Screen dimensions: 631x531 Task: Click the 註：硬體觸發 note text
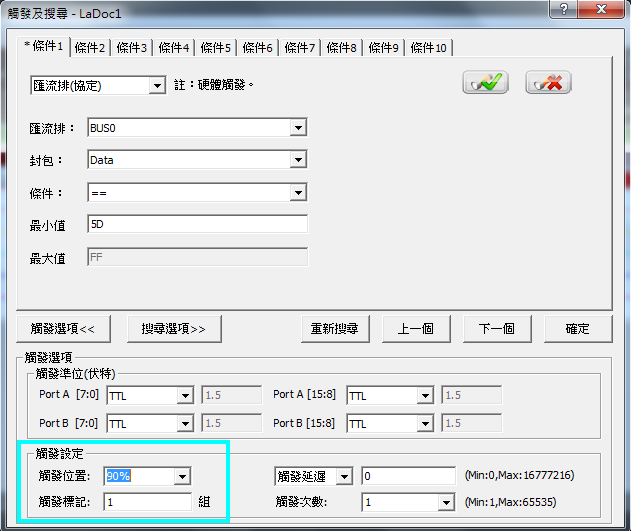click(x=214, y=85)
